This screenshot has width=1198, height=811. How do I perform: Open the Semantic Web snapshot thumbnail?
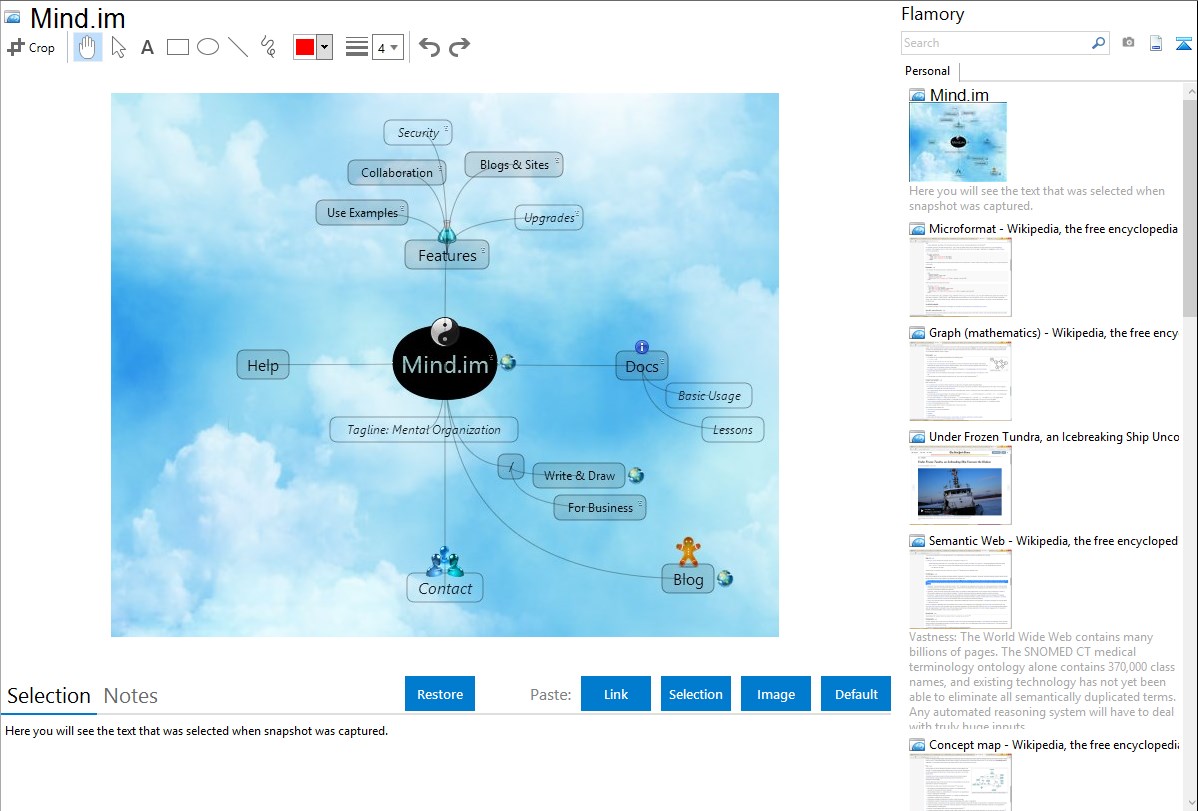(x=960, y=589)
